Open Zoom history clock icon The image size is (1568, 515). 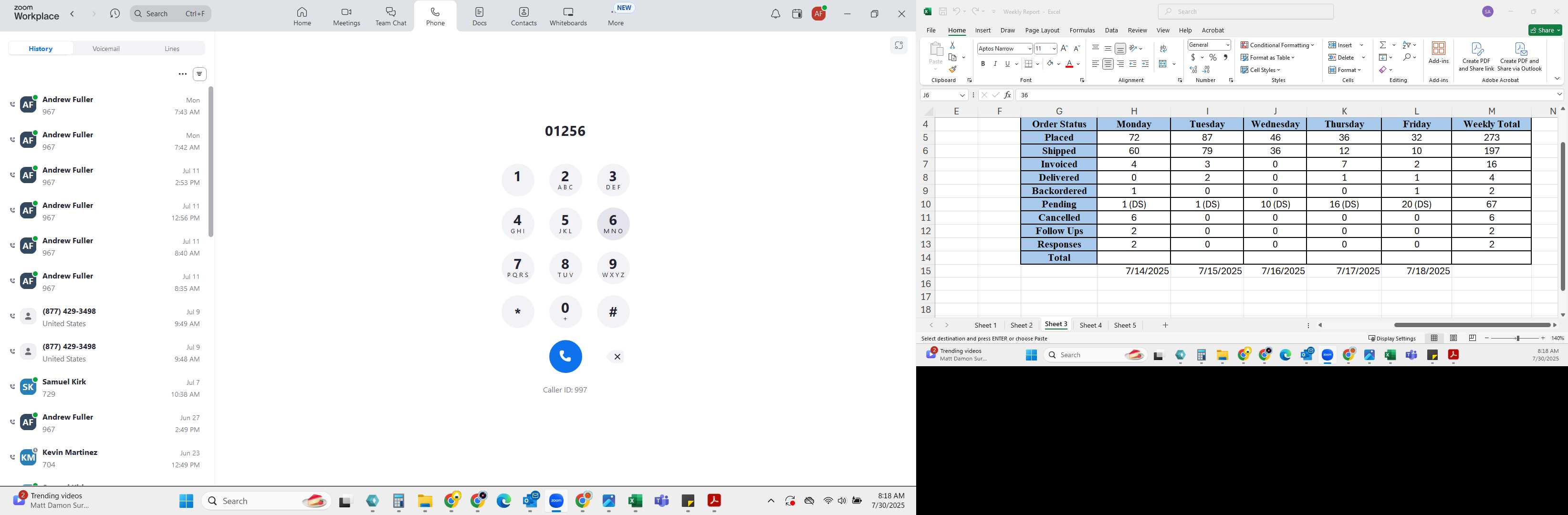pyautogui.click(x=115, y=13)
